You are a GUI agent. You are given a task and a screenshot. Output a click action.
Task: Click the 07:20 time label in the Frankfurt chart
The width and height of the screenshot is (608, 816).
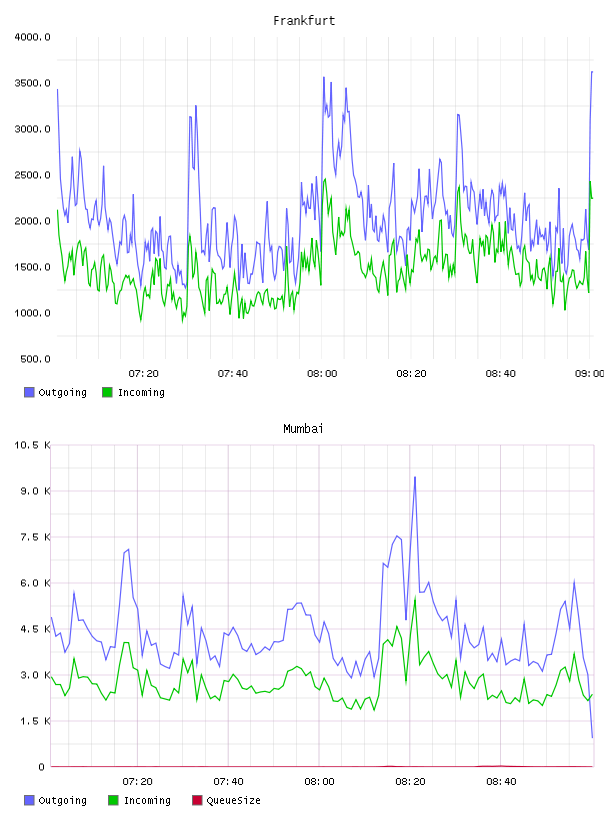(143, 374)
